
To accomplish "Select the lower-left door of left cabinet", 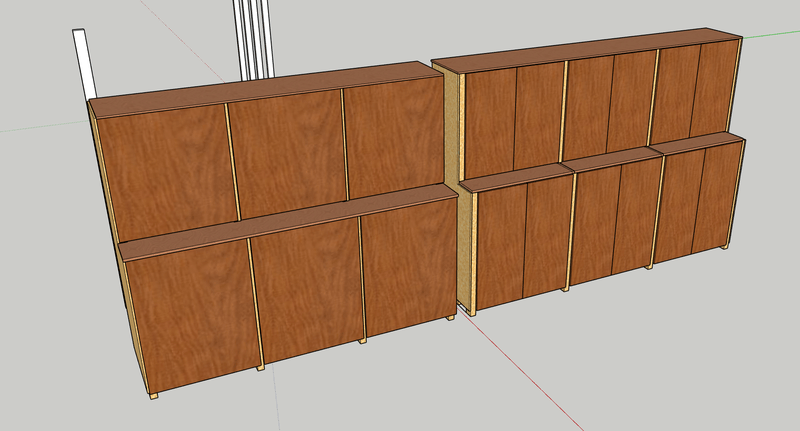I will (194, 315).
